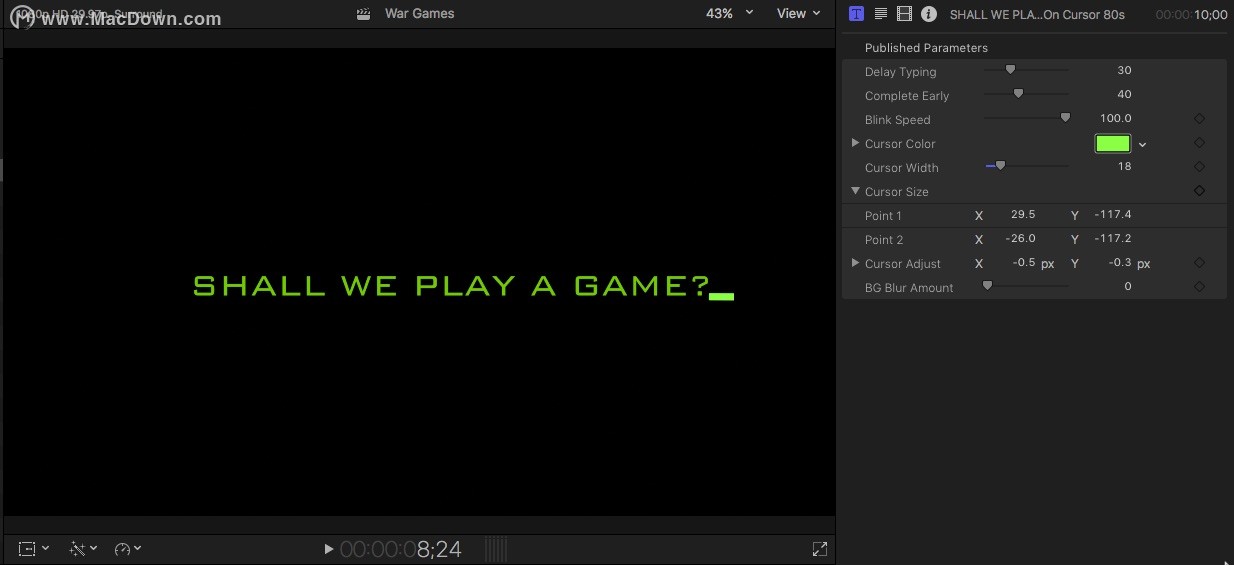Click the clapperboard icon beside War Games
Screen dimensions: 1234x565
[x=364, y=14]
